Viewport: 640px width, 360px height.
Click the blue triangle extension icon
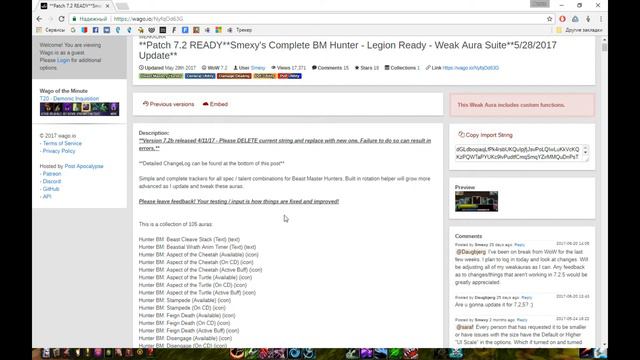click(575, 19)
